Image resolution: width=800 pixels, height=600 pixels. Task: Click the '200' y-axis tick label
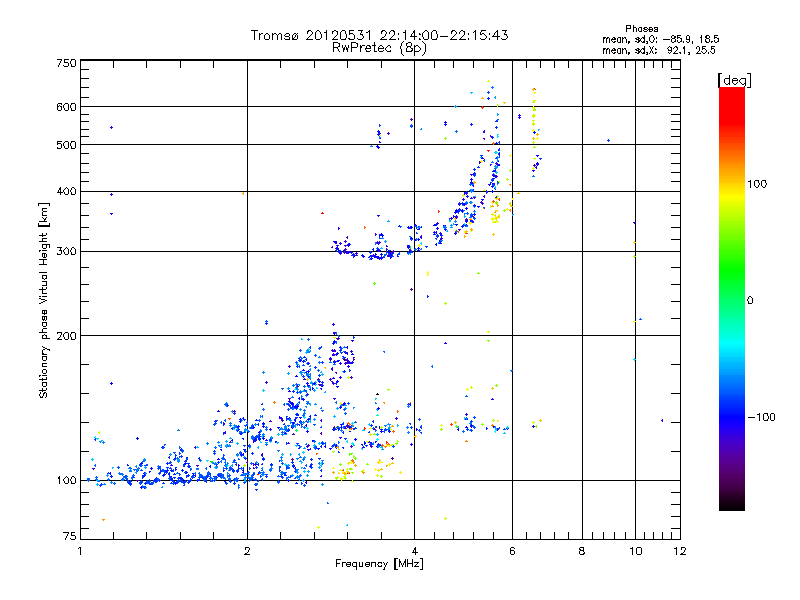click(67, 336)
